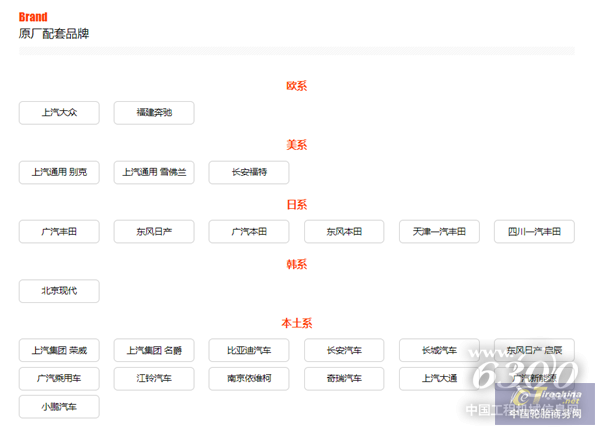Image resolution: width=600 pixels, height=430 pixels.
Task: Click the 上汽大众 brand button
Action: click(x=59, y=113)
